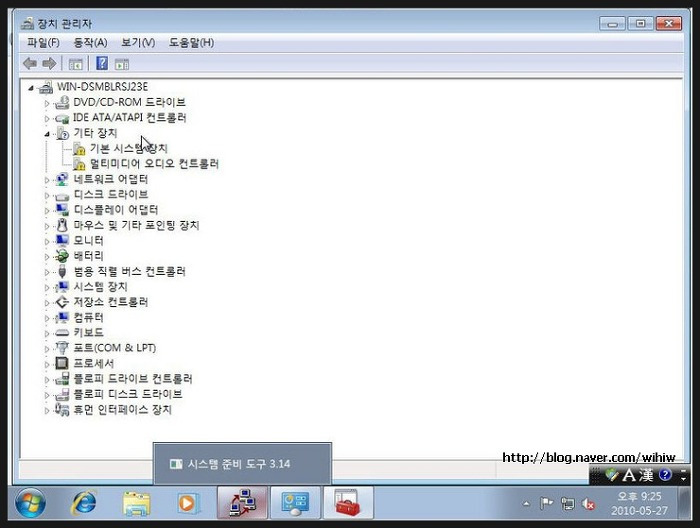Open Windows Explorer folder on taskbar
700x528 pixels.
(x=136, y=503)
